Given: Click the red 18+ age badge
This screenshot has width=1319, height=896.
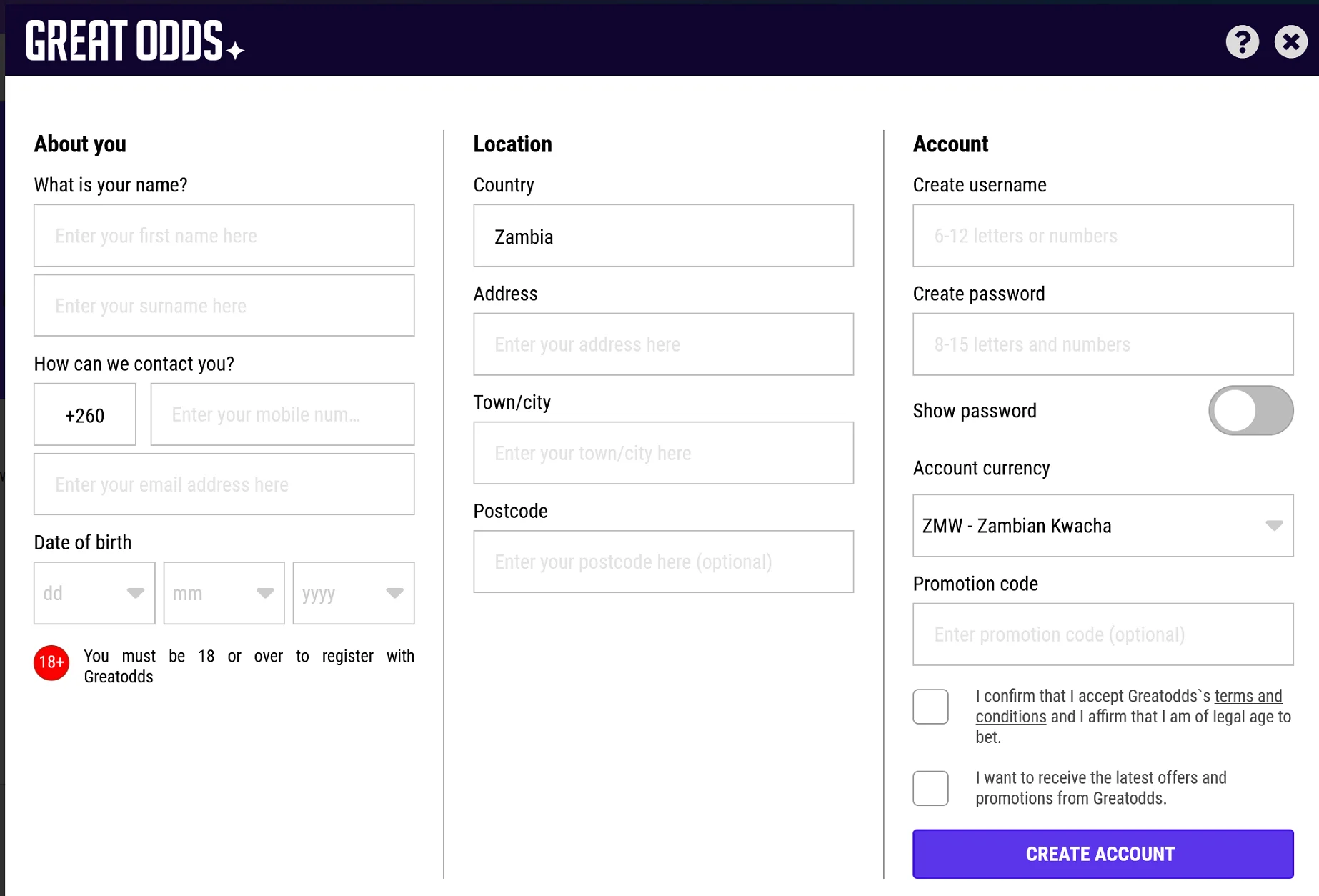Looking at the screenshot, I should (51, 663).
